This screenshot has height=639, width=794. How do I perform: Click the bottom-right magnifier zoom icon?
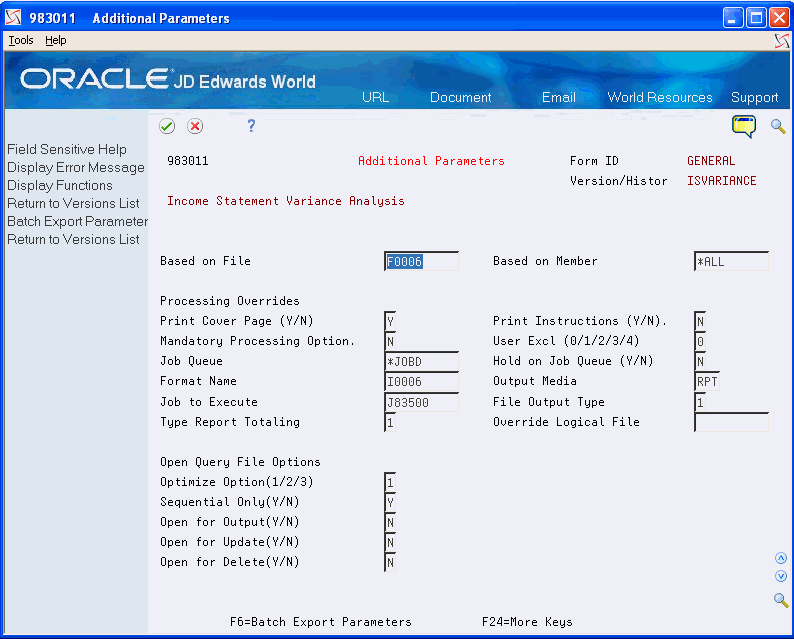click(781, 601)
